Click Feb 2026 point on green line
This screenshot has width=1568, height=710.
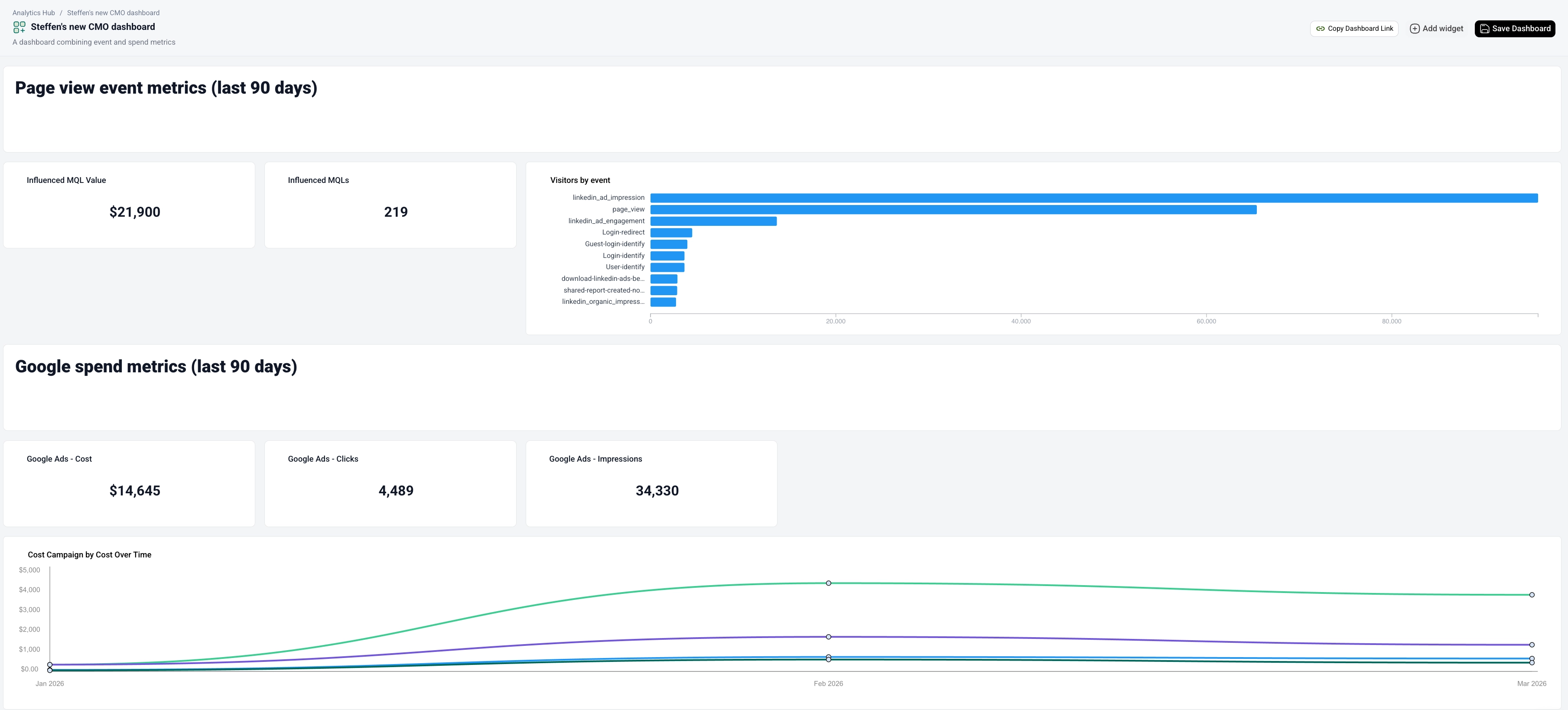pyautogui.click(x=829, y=583)
